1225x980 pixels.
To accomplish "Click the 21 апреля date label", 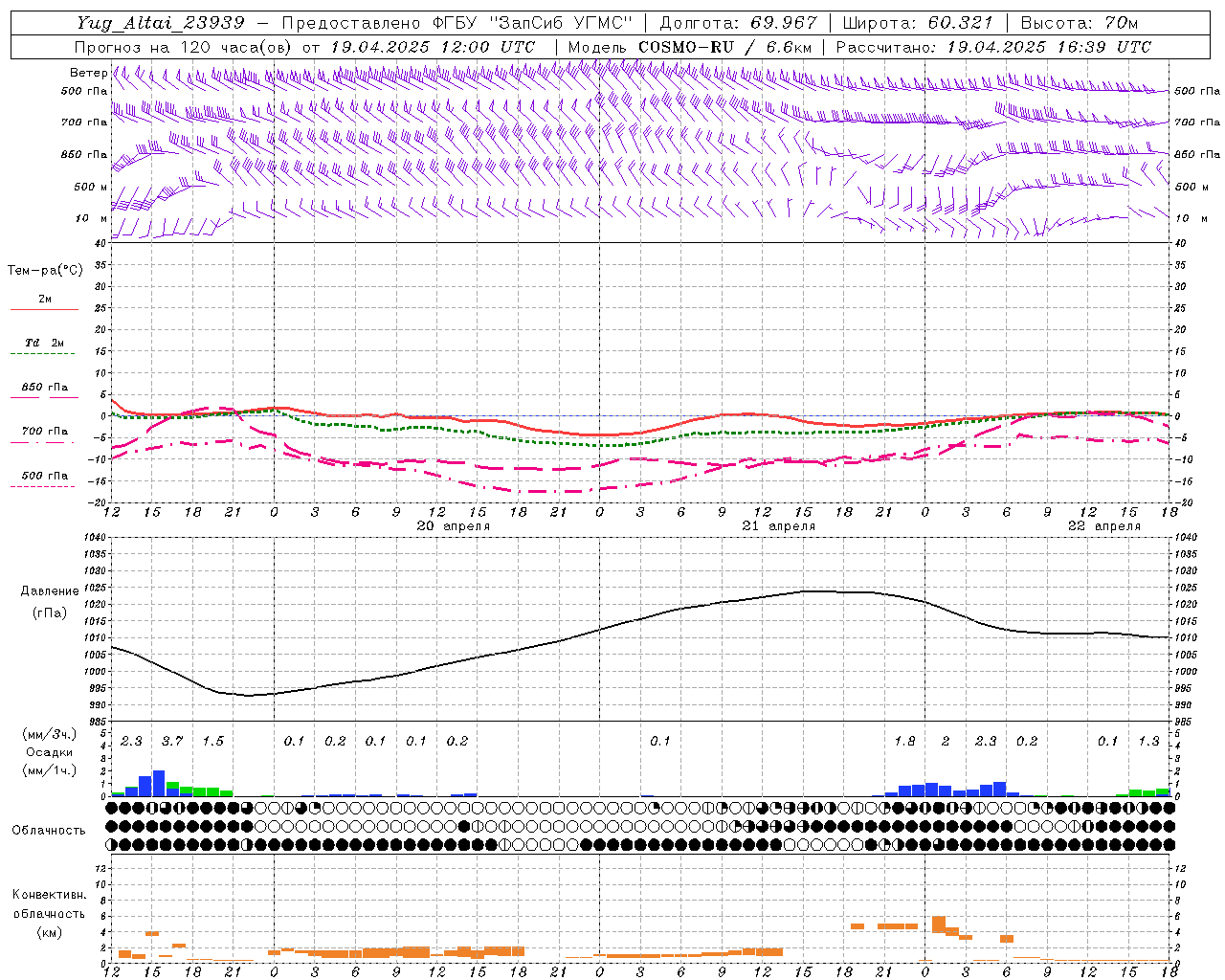I will click(779, 526).
